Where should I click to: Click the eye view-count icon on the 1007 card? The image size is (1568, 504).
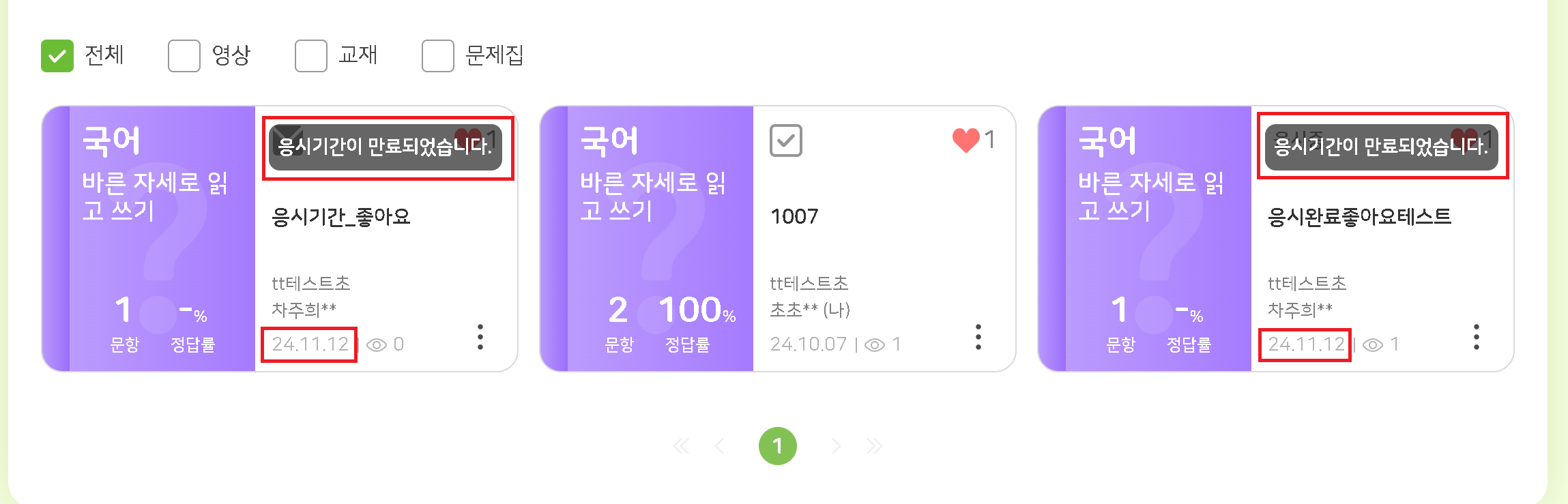click(874, 345)
